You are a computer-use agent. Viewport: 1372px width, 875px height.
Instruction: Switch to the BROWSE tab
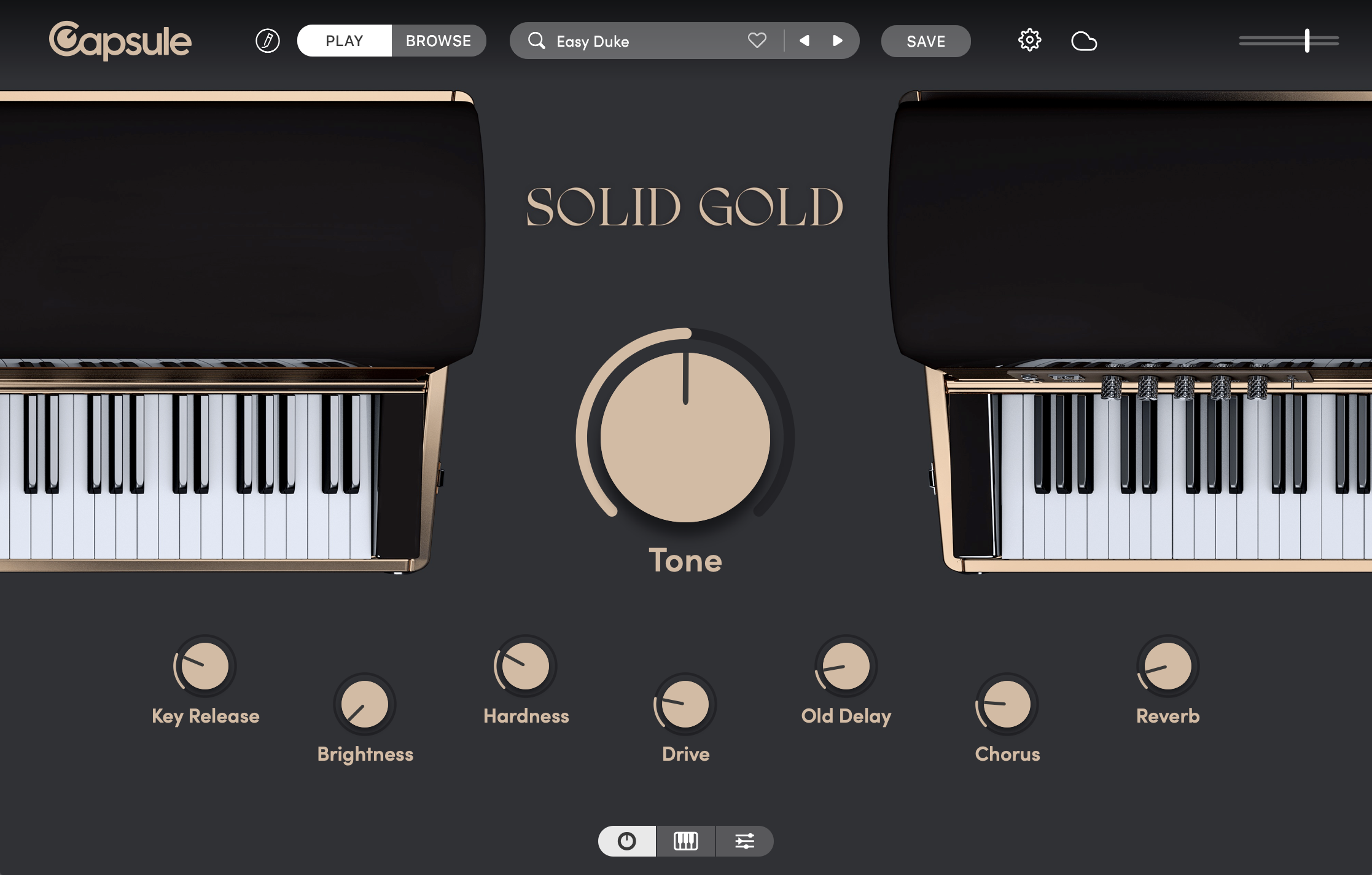click(x=437, y=41)
